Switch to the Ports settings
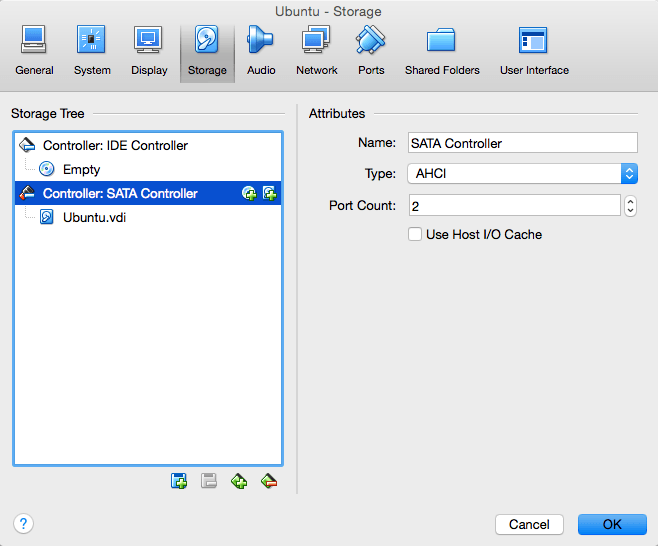This screenshot has width=658, height=546. point(371,51)
